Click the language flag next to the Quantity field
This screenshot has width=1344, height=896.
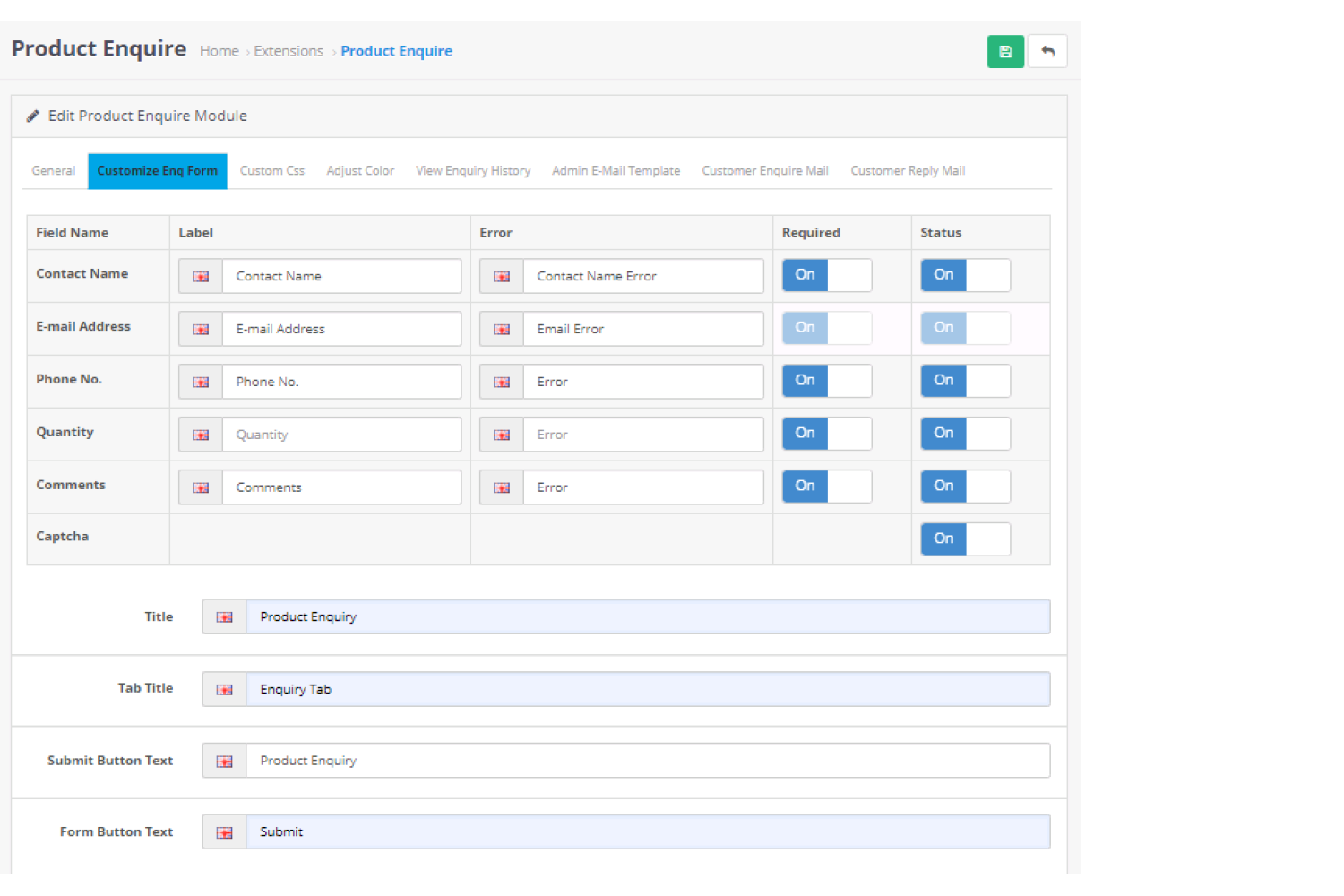click(x=200, y=434)
